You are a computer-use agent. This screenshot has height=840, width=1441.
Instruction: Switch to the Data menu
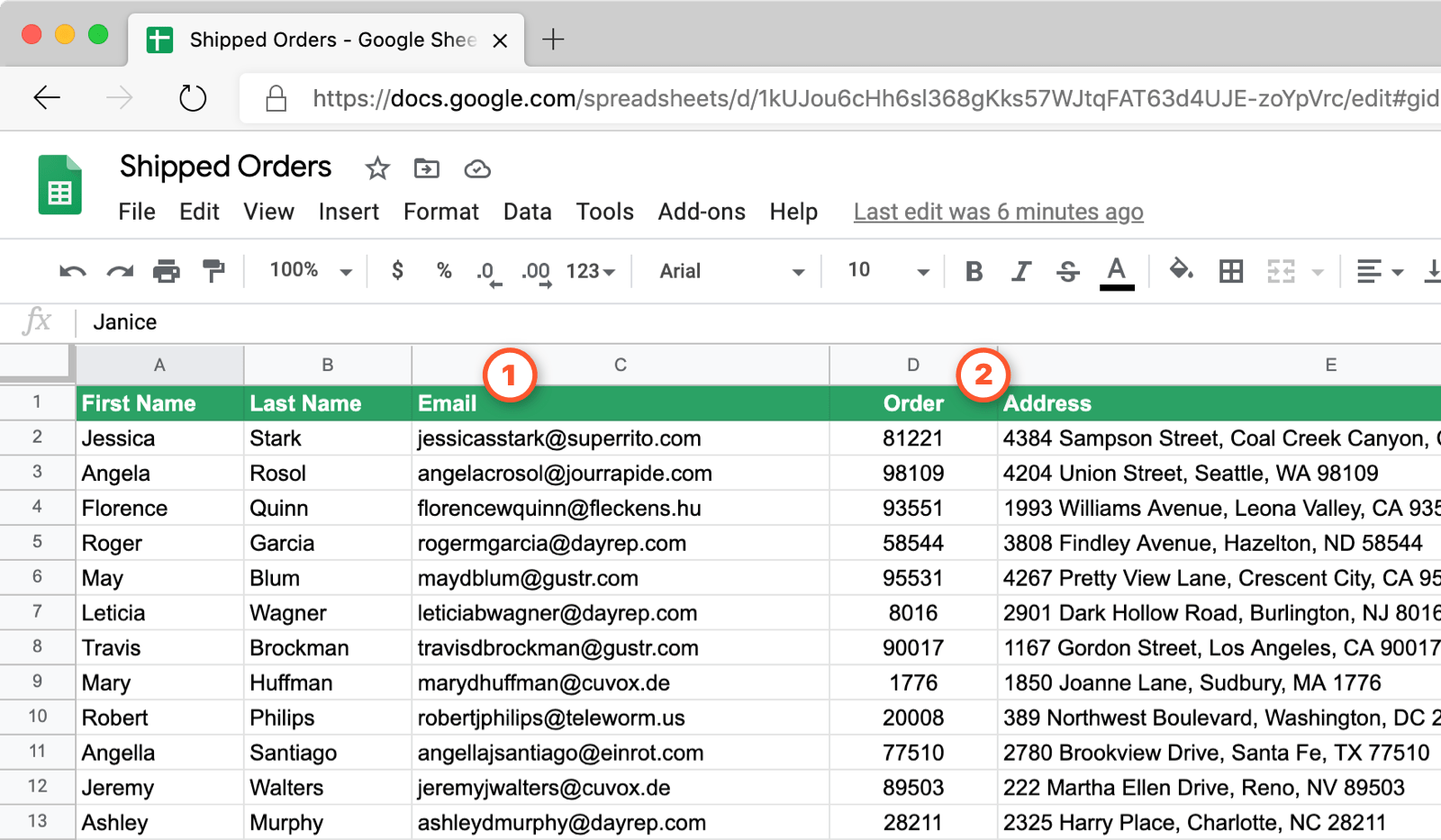527,212
